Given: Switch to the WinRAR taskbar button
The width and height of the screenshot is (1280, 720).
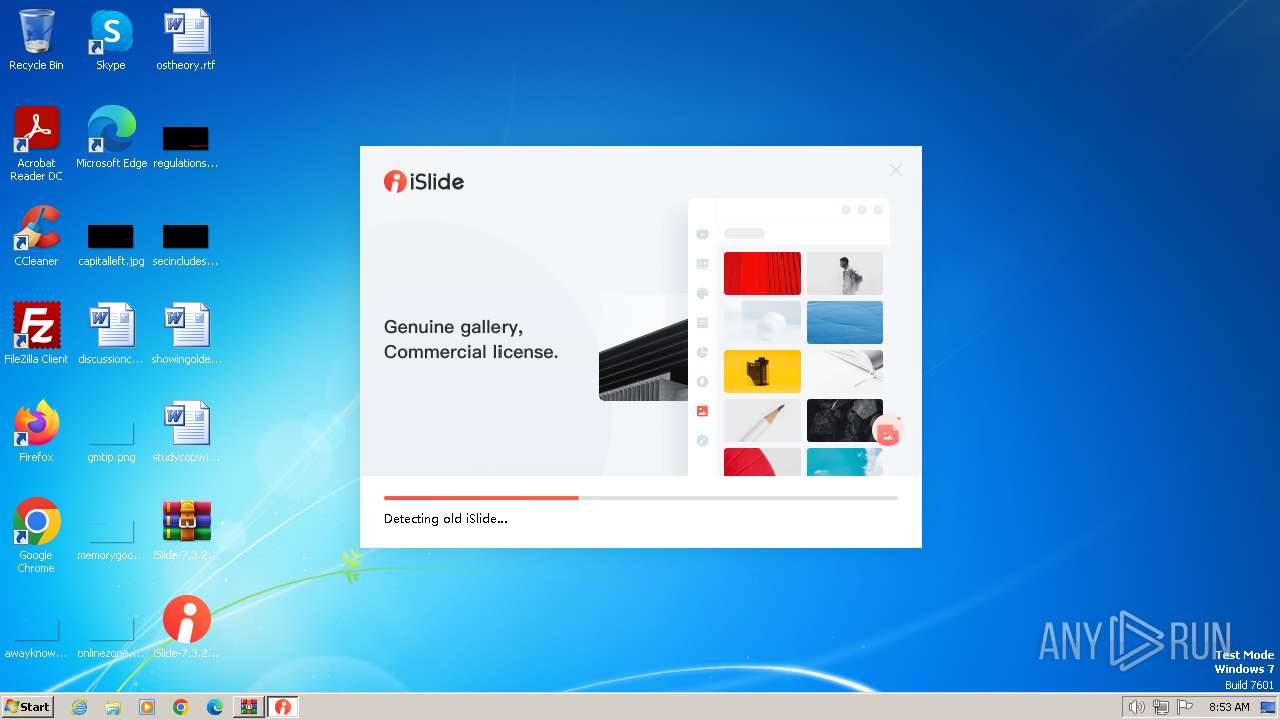Looking at the screenshot, I should pos(249,707).
